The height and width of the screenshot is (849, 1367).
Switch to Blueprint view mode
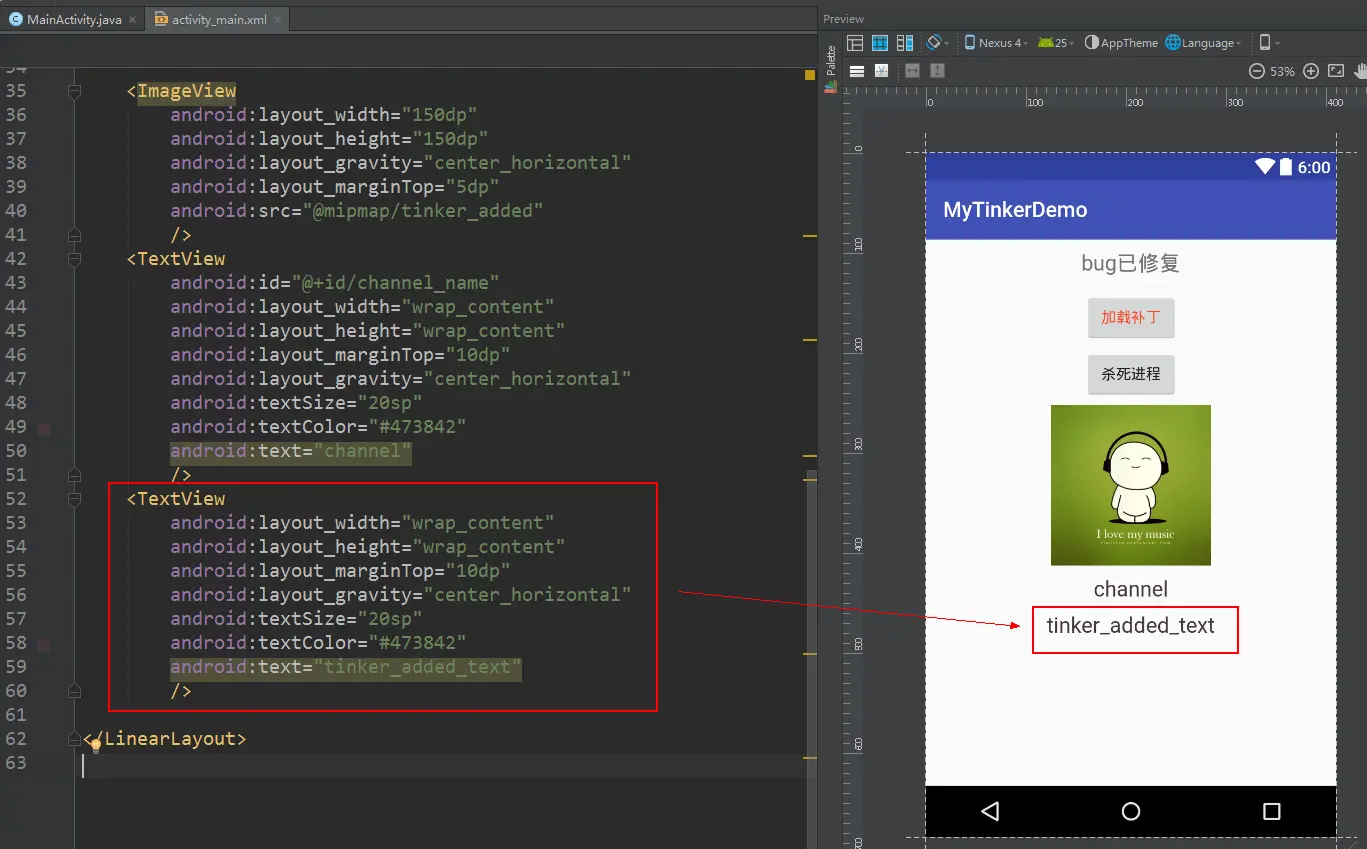click(x=880, y=43)
